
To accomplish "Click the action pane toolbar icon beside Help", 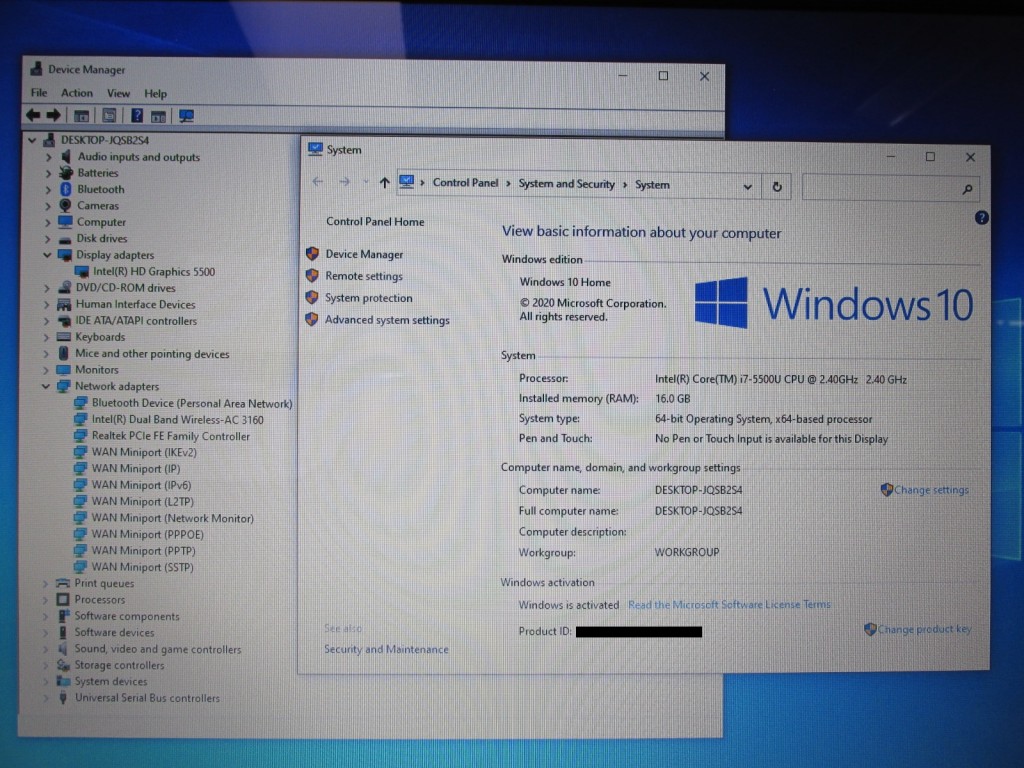I will coord(158,117).
